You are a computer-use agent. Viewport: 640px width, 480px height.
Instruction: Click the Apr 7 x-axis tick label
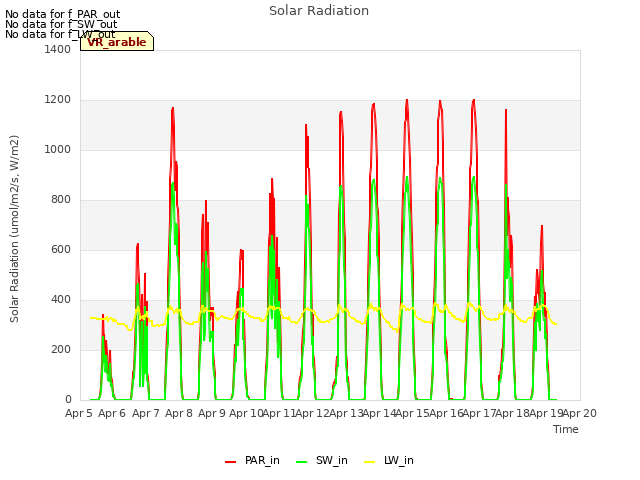coord(146,413)
